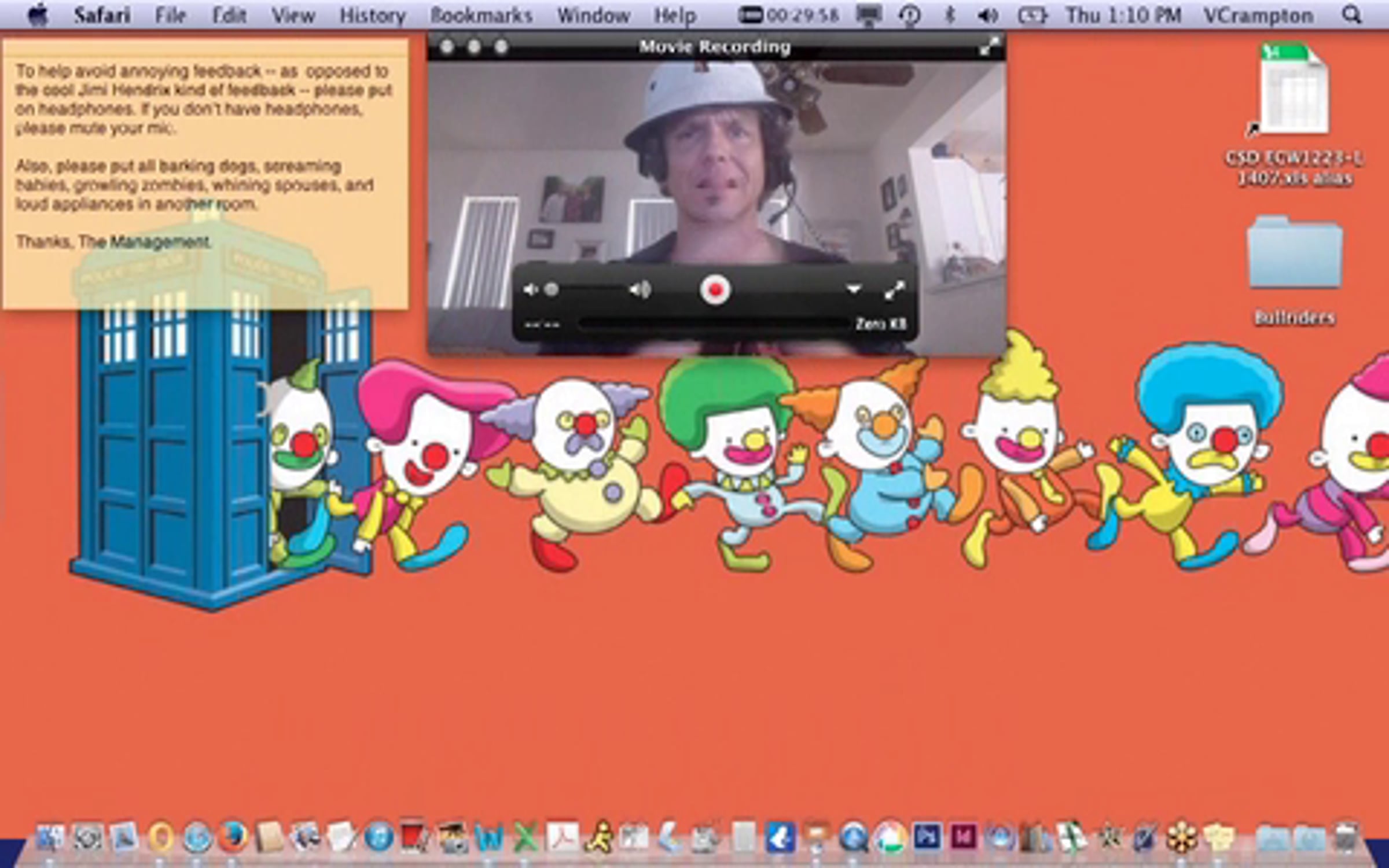
Task: Launch Microsoft Word from the dock
Action: 490,838
